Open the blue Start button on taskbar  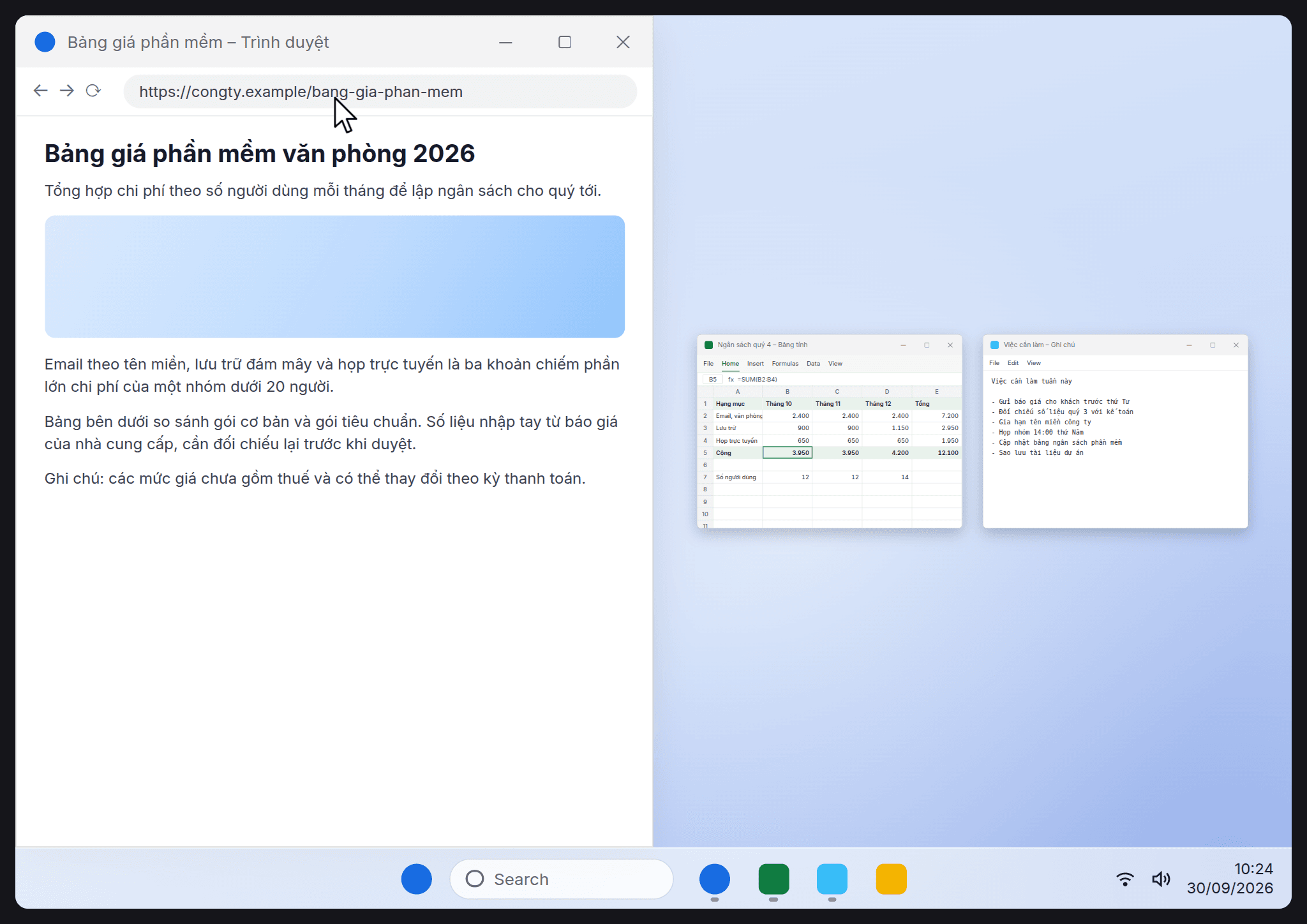416,879
